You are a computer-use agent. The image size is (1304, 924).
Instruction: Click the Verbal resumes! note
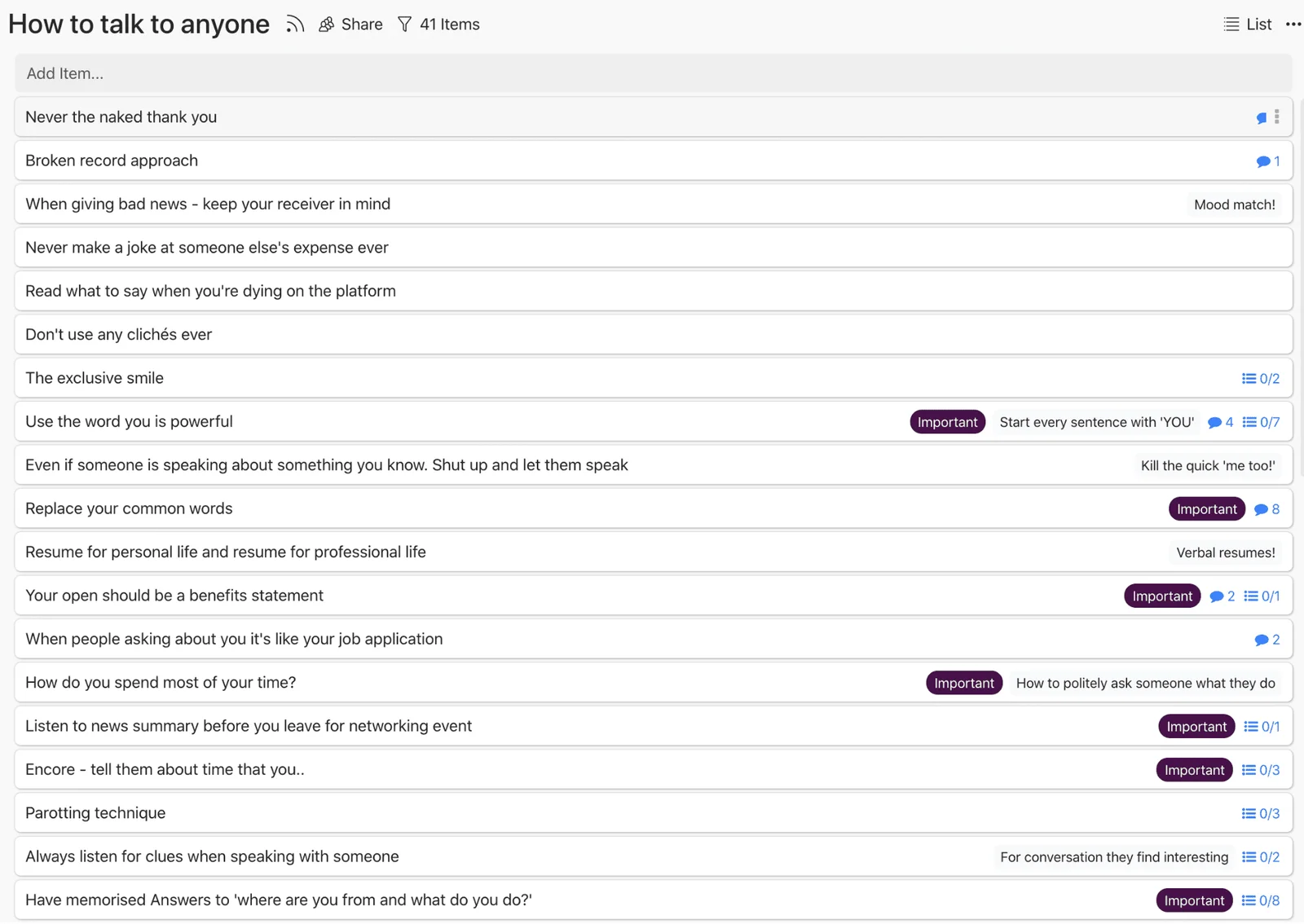(1226, 552)
